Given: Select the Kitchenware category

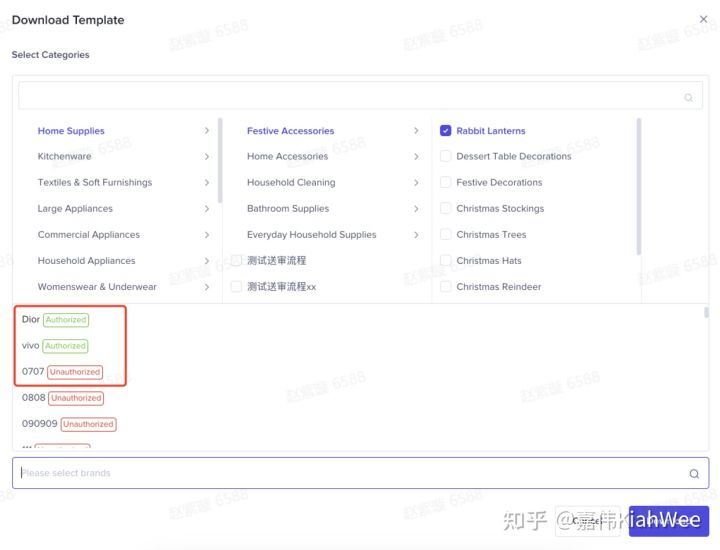Looking at the screenshot, I should 64,156.
